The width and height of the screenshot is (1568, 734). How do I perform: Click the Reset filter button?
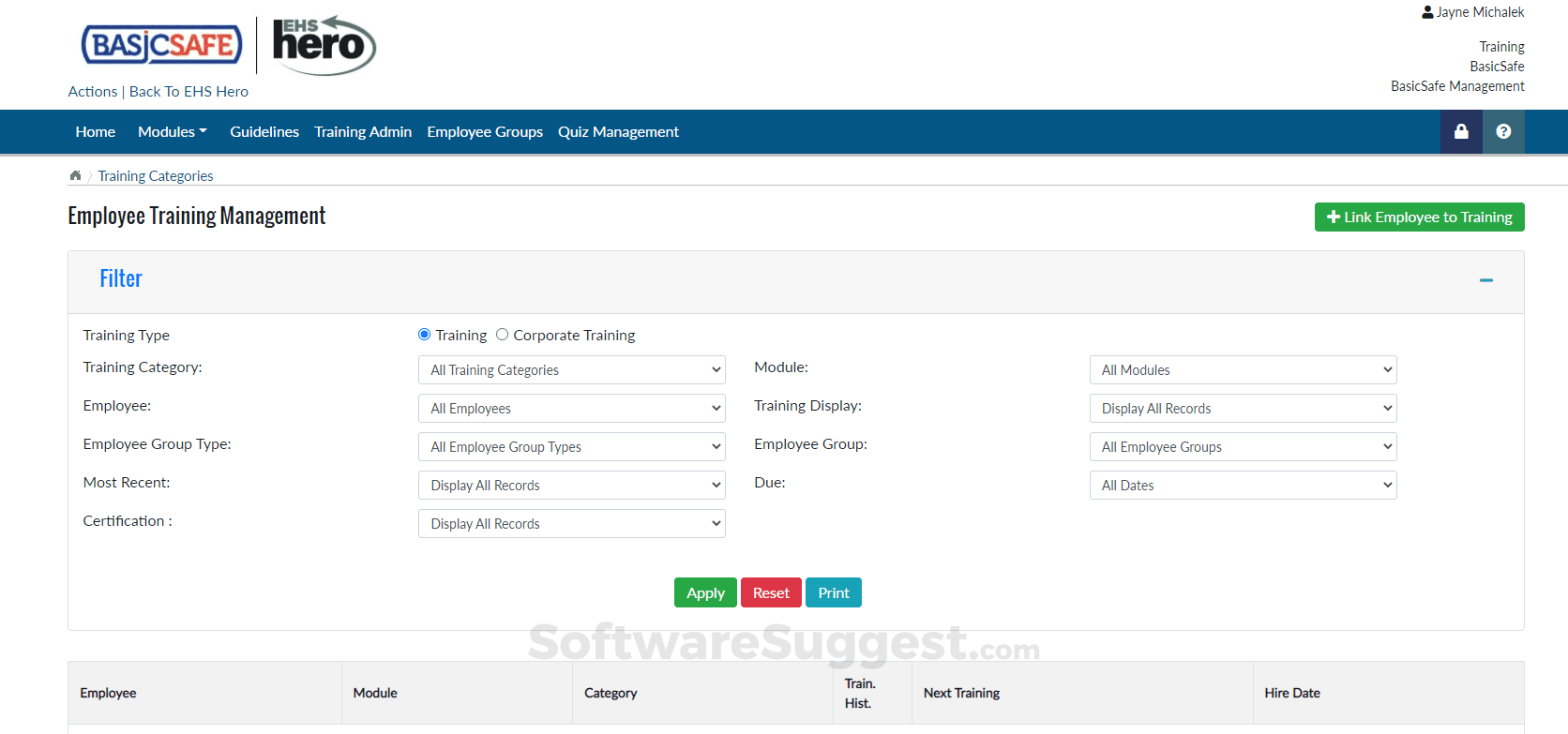coord(771,592)
